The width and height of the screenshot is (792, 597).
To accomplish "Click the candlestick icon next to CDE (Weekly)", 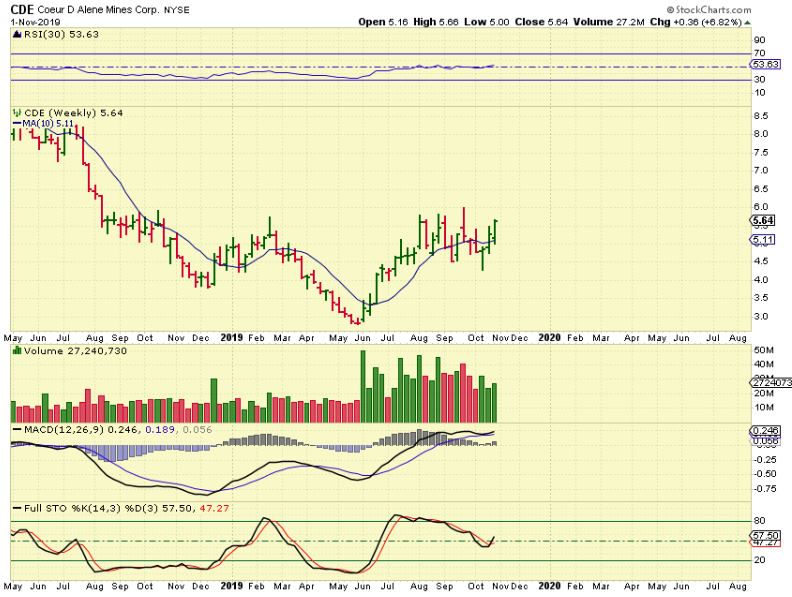I will [17, 113].
